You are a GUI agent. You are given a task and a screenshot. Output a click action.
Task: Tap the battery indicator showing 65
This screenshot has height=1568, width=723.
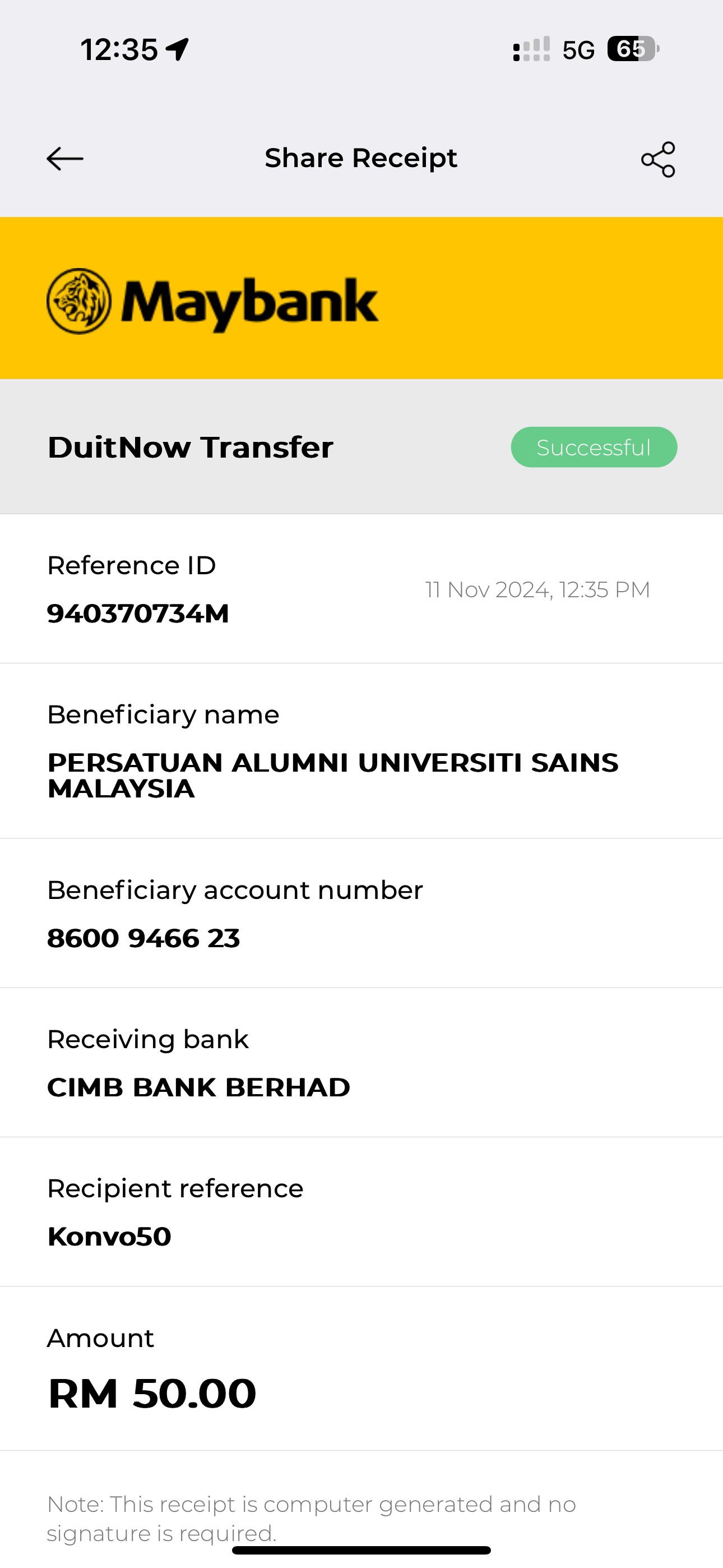(632, 49)
